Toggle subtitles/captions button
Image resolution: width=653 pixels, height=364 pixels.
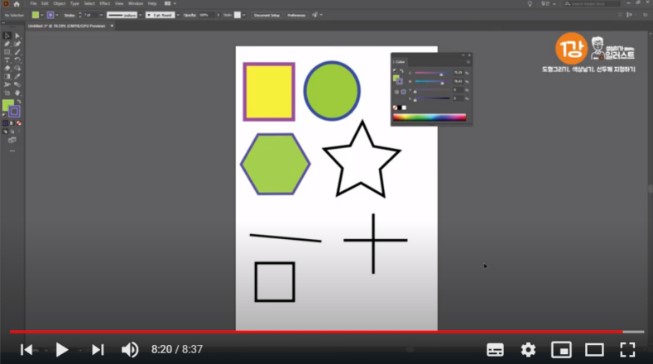pos(495,349)
